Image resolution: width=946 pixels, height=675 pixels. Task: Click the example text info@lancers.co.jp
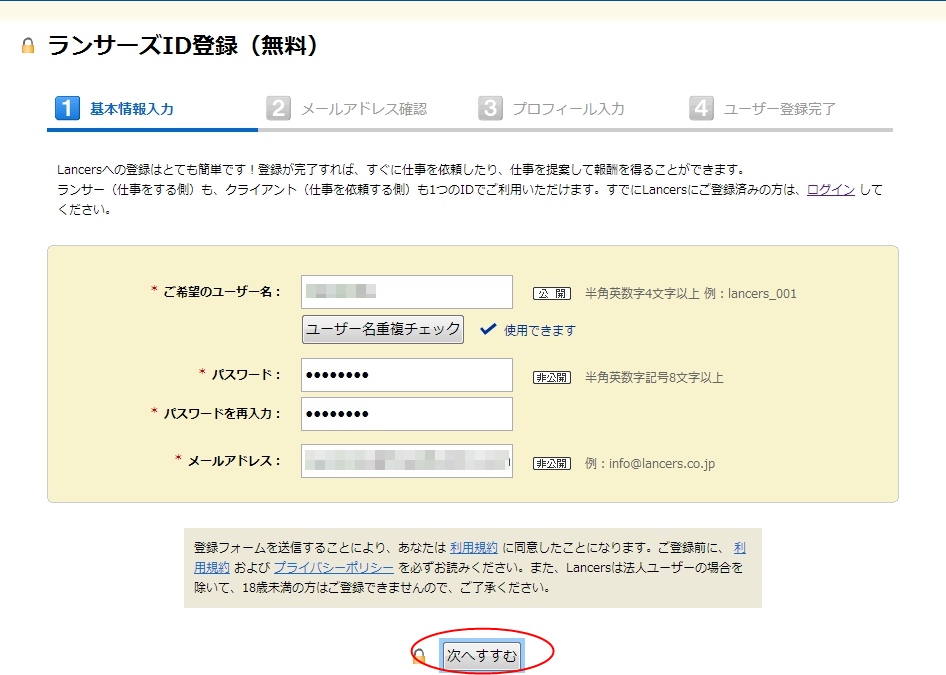662,463
